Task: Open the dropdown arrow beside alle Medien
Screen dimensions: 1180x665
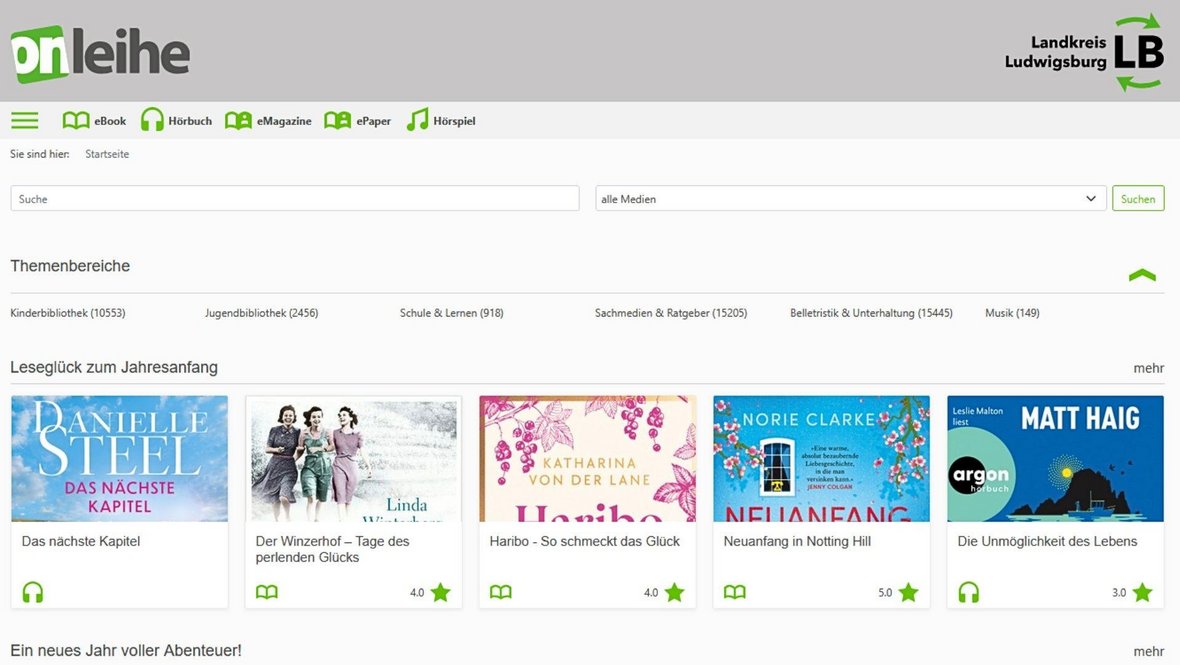Action: point(1090,198)
